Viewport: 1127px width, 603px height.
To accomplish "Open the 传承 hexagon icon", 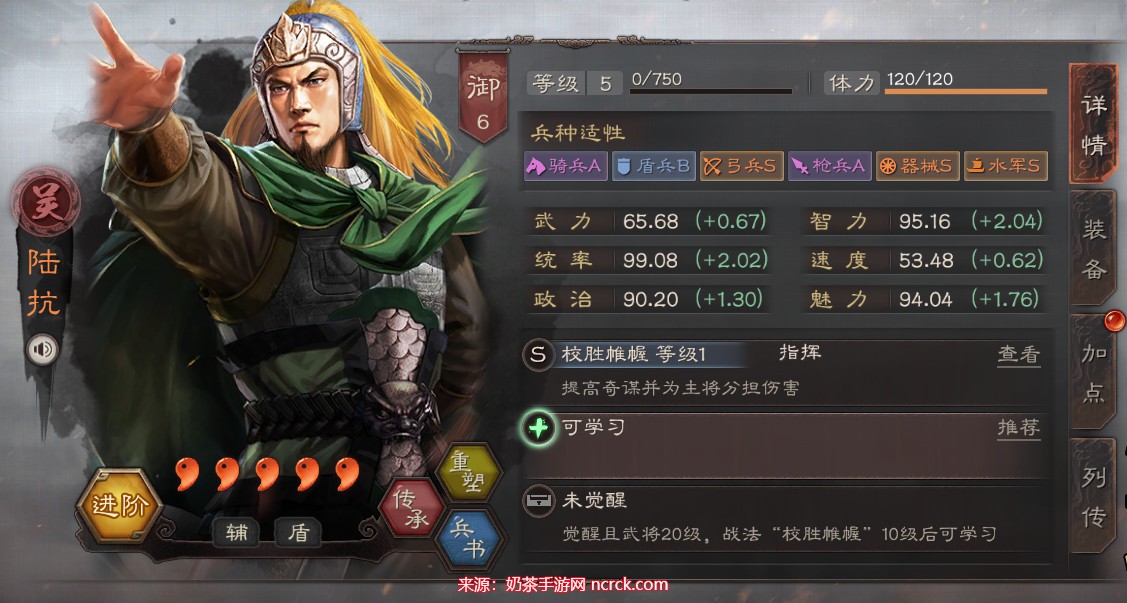I will tap(412, 508).
